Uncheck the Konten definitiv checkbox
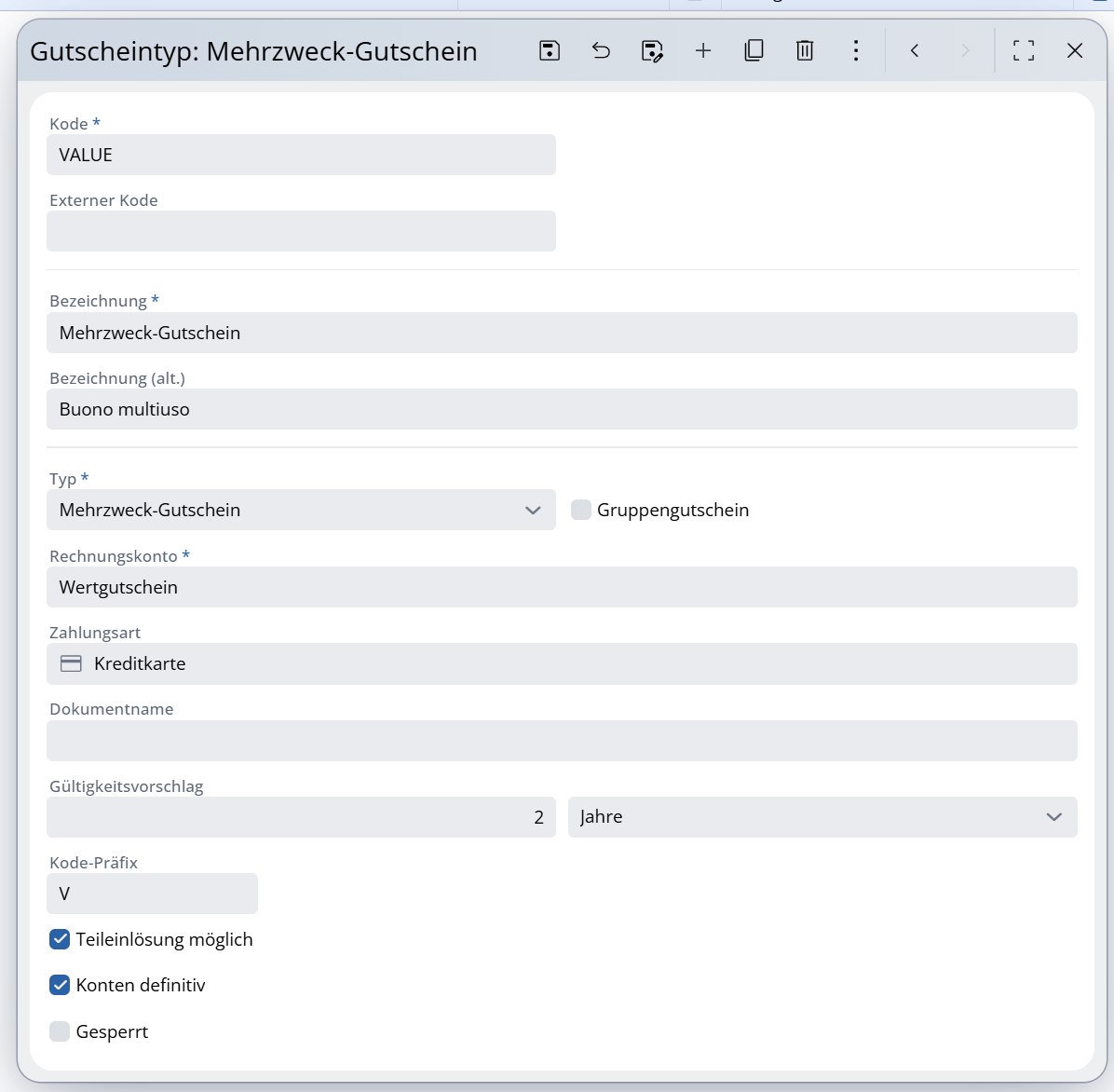The image size is (1114, 1092). pos(60,985)
